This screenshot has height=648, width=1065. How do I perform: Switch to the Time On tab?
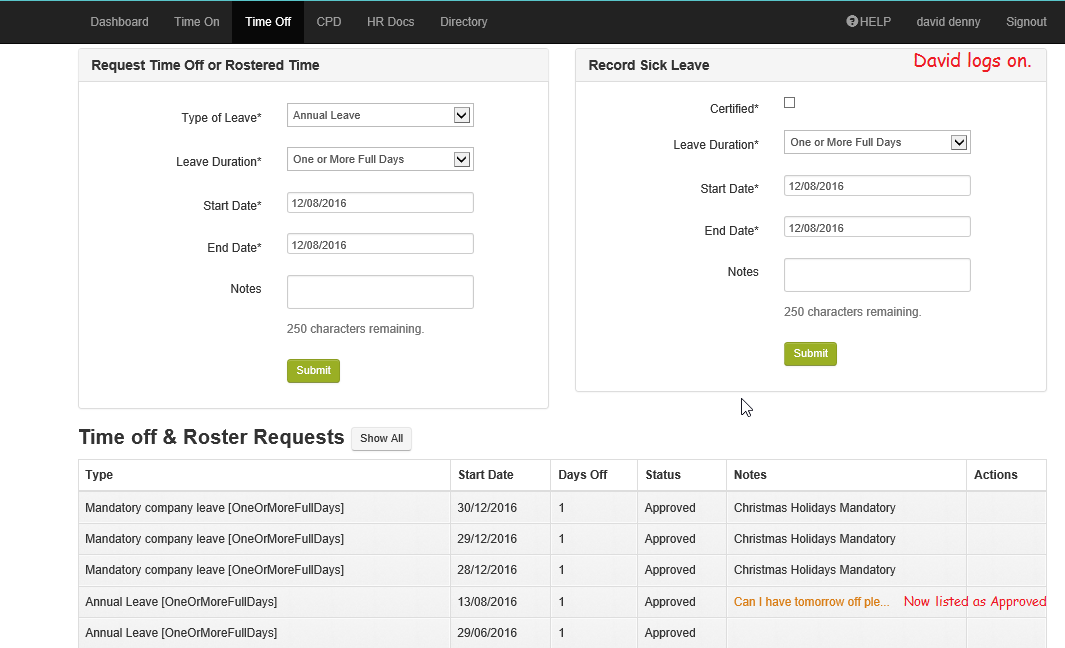pos(196,22)
